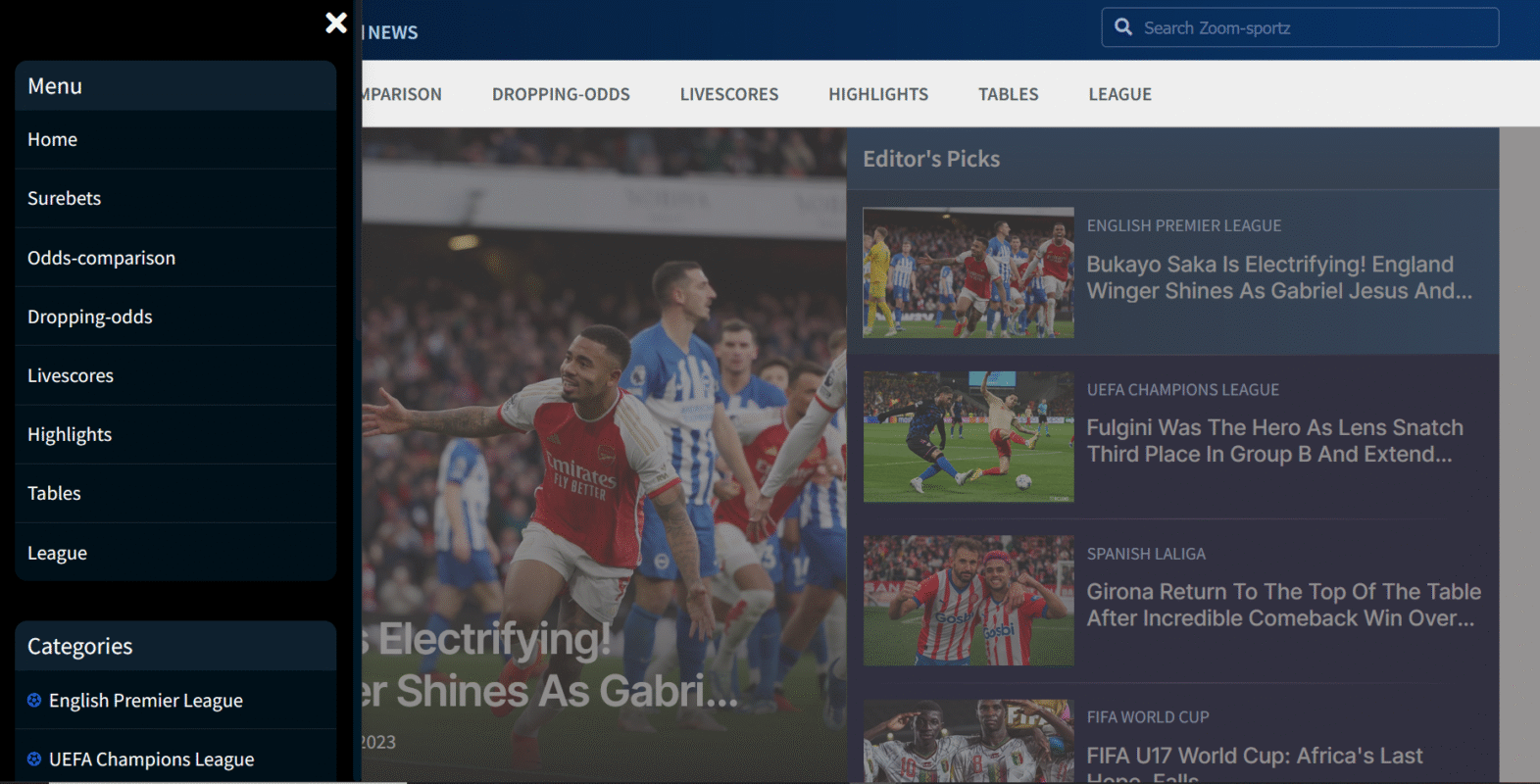Go to TABLES in top navigation

tap(1008, 94)
